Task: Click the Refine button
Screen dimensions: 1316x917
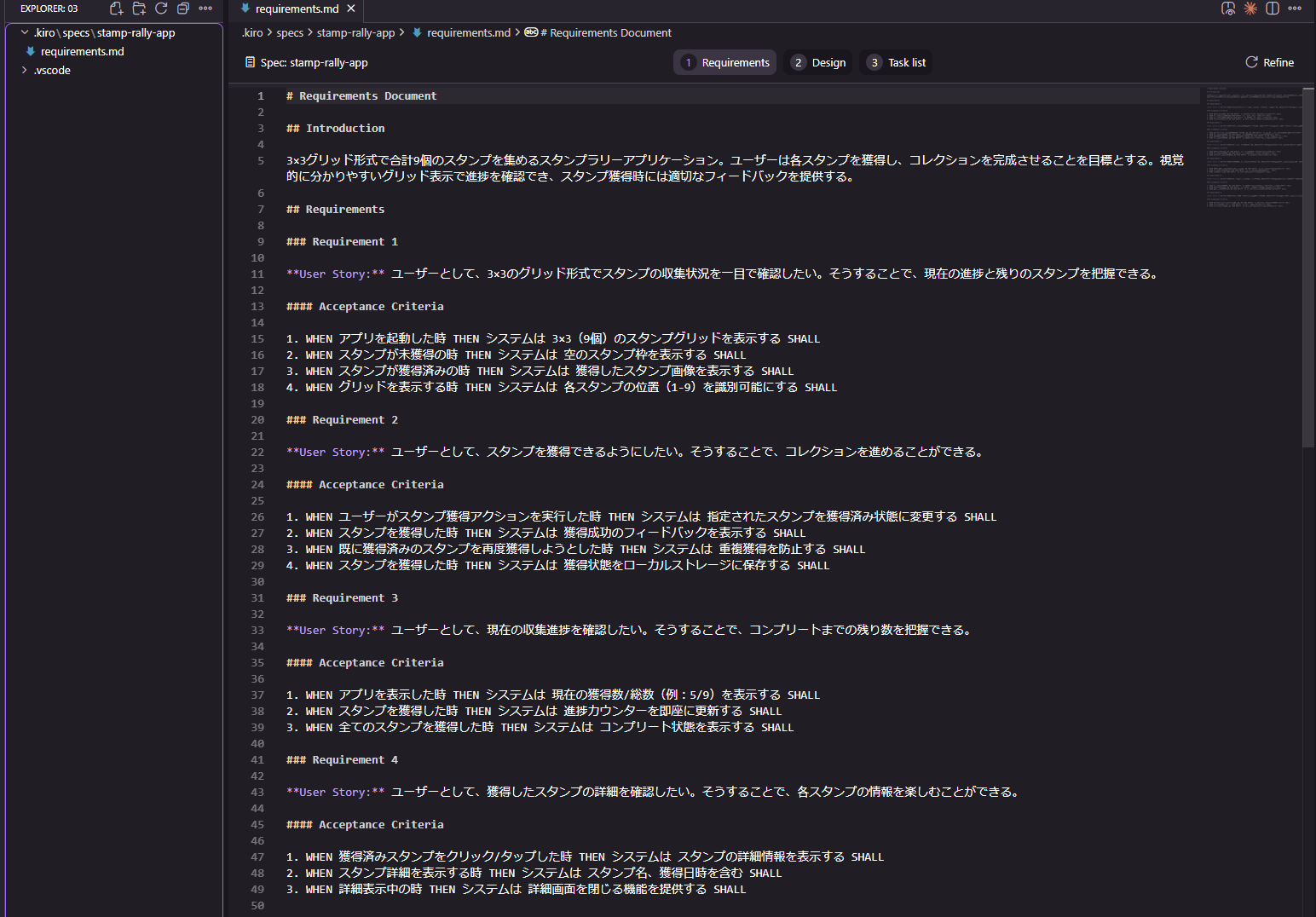Action: (x=1269, y=62)
